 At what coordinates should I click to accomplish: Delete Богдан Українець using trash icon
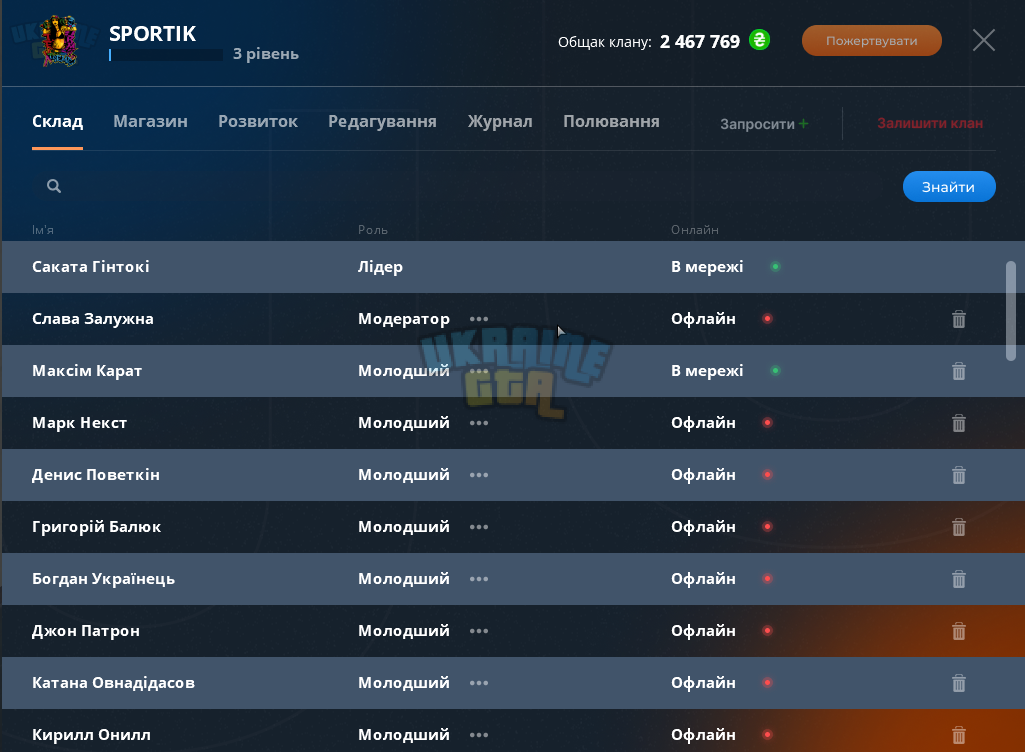pos(958,579)
